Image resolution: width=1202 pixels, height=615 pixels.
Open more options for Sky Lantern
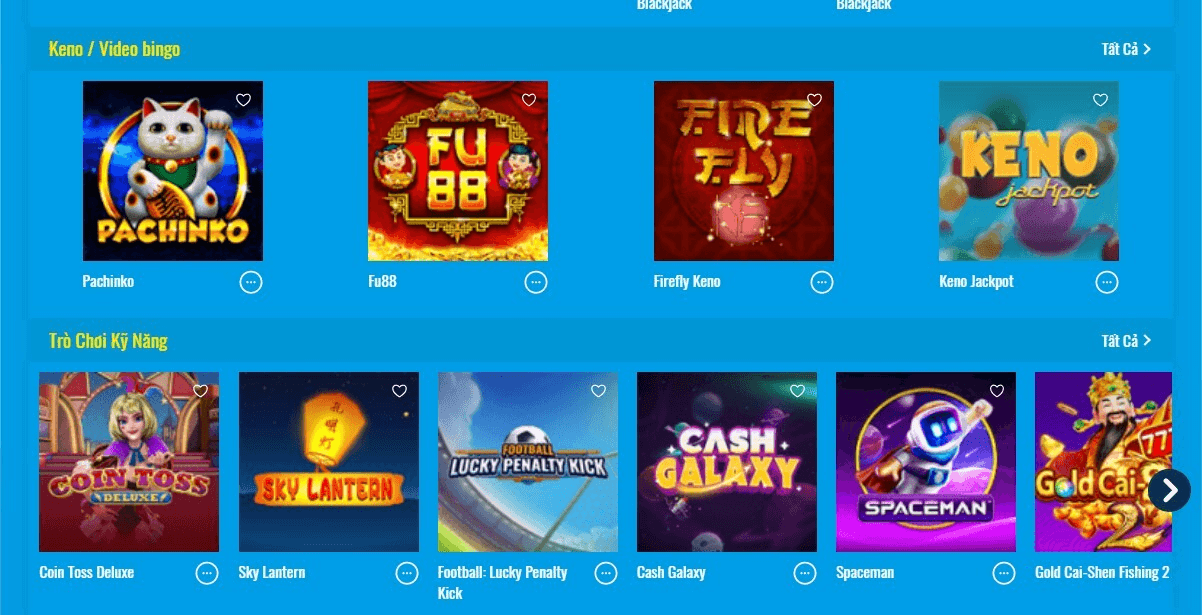(x=407, y=573)
